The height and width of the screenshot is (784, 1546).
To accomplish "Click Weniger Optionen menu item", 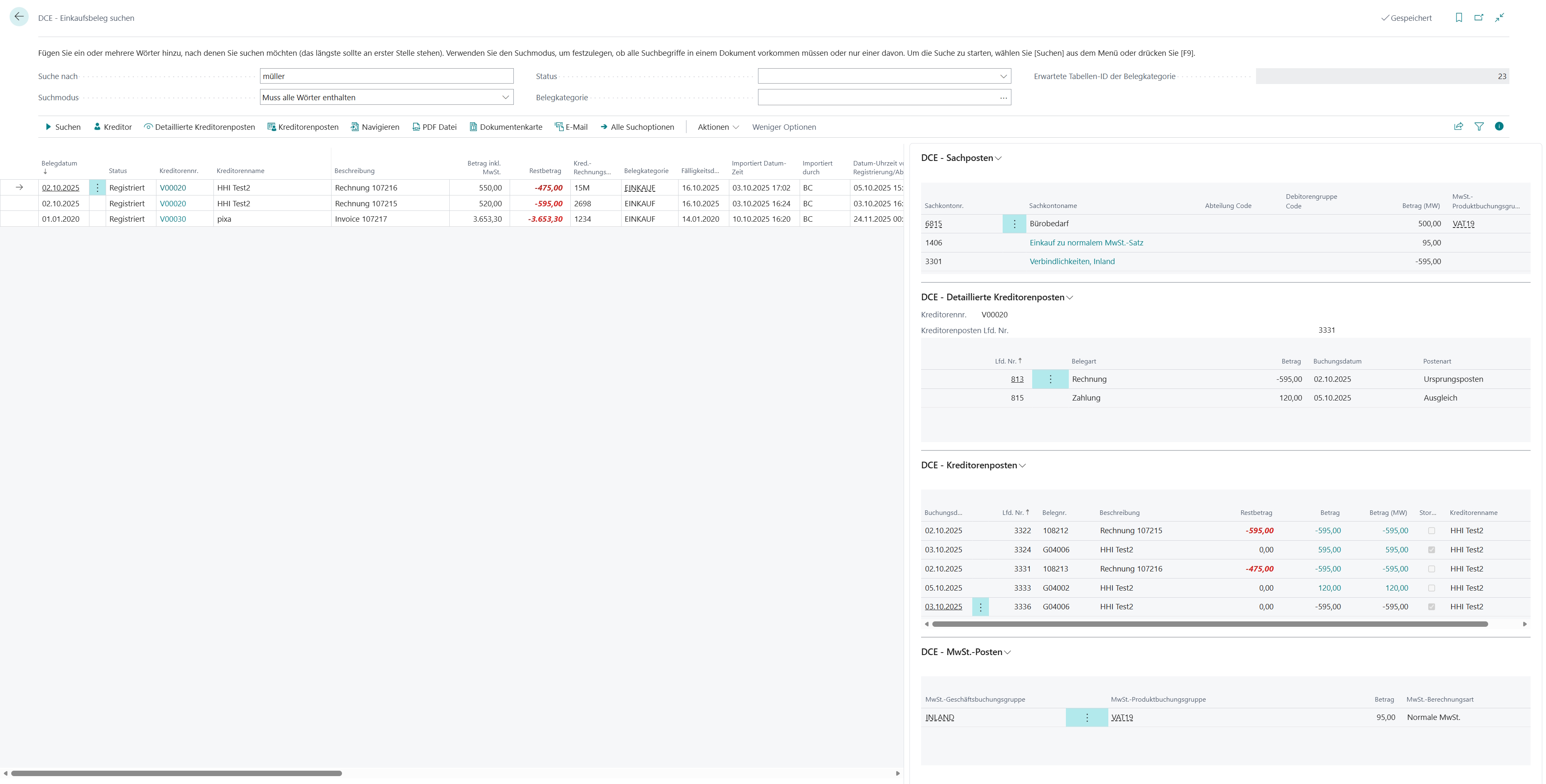I will coord(784,127).
